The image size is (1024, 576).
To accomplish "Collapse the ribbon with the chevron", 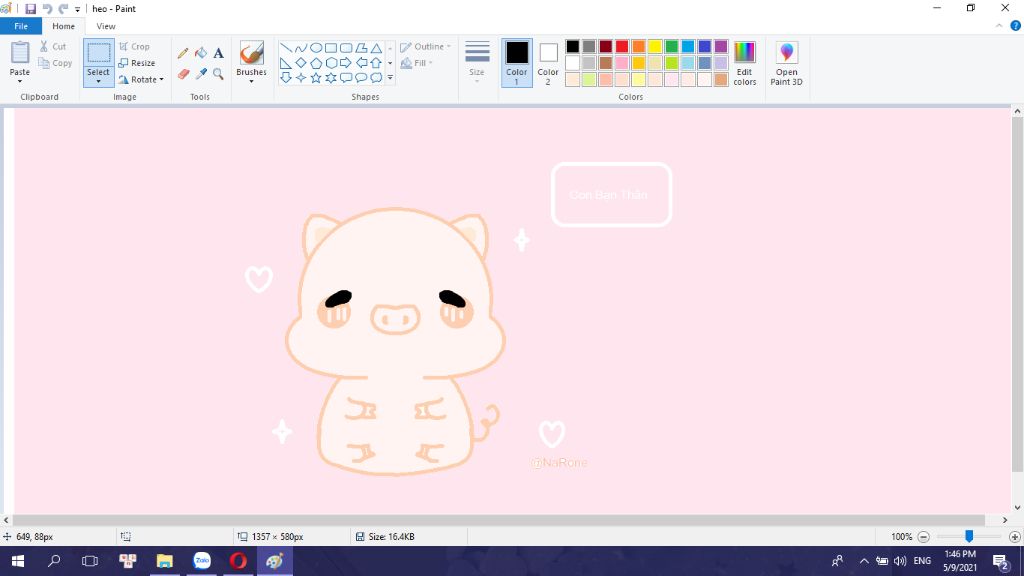I will tap(999, 26).
